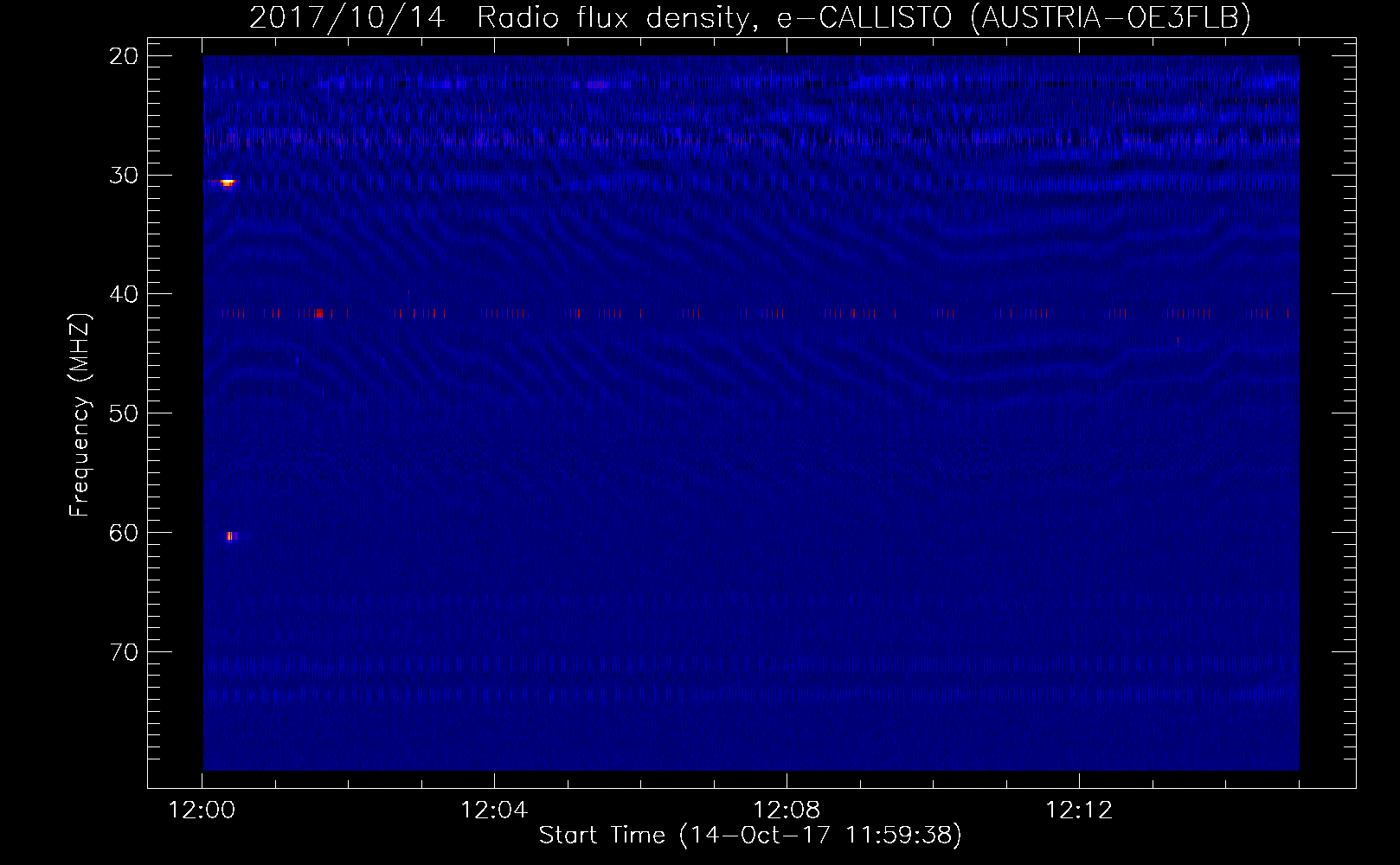Click the 40 frequency tick label

click(124, 294)
